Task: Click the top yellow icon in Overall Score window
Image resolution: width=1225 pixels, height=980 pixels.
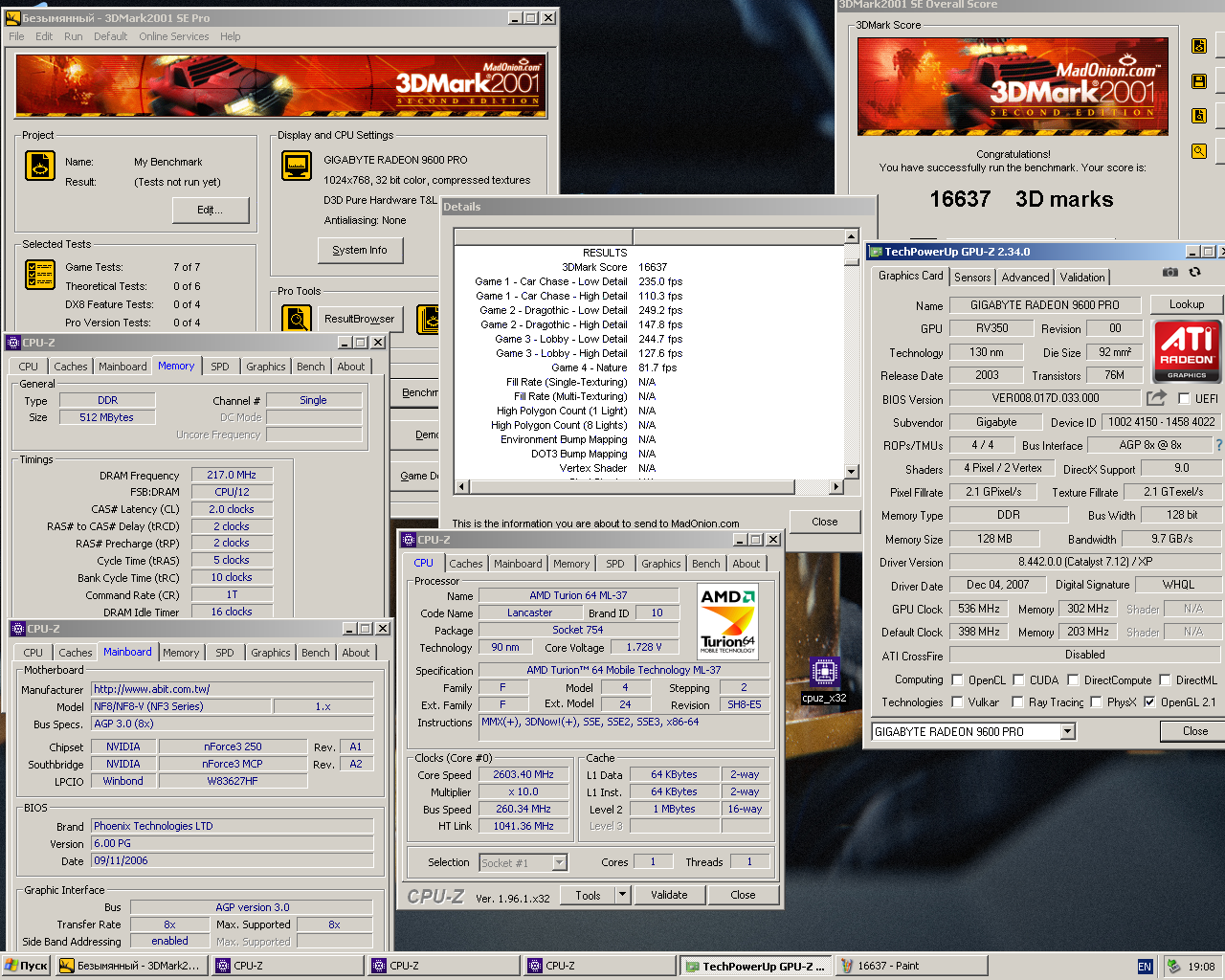Action: pos(1198,46)
